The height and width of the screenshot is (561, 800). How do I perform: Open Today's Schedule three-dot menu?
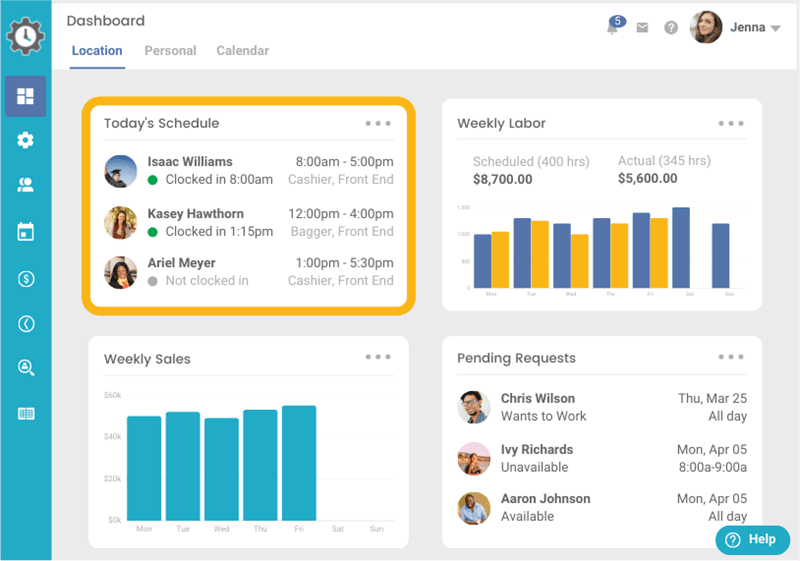point(378,123)
